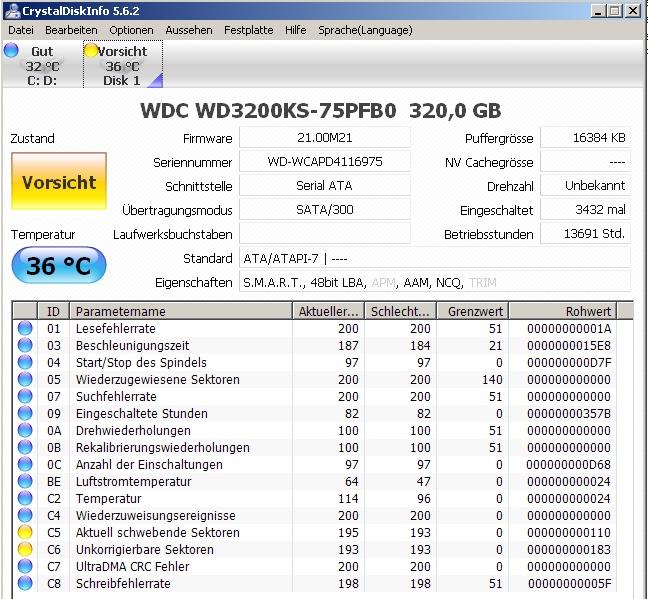
Task: Click the blue orb for Start/Stop des Spindels
Action: 25,362
